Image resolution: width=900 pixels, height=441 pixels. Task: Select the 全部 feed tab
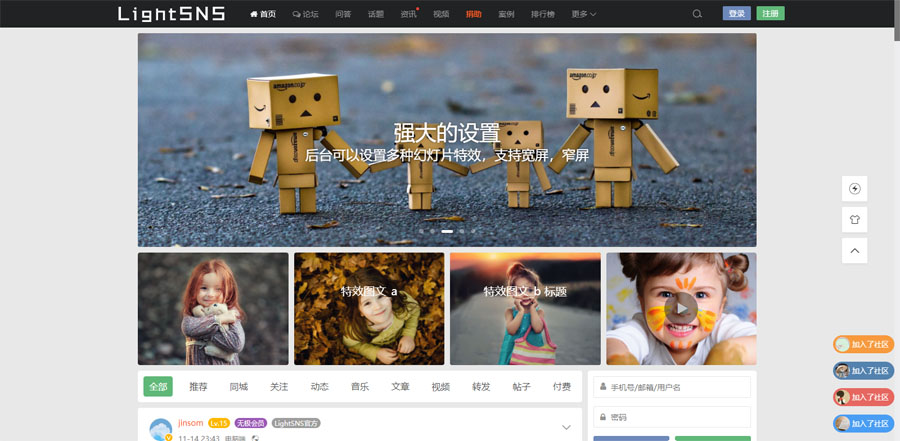coord(158,386)
